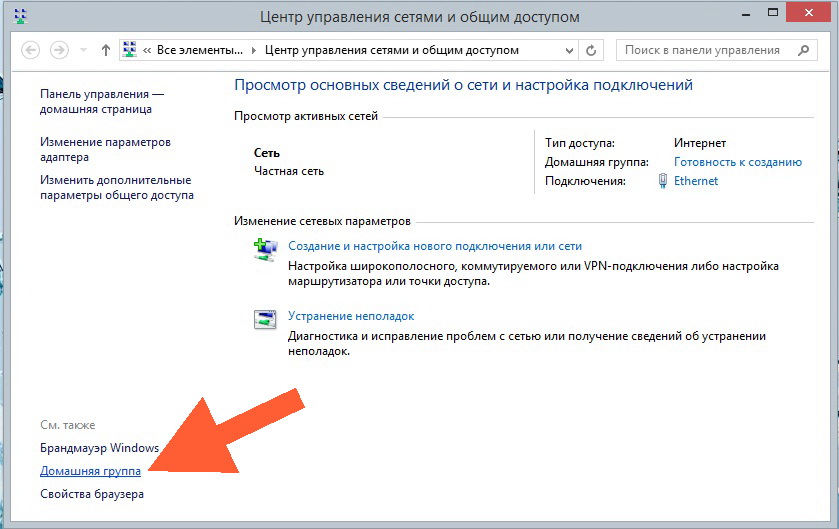Image resolution: width=839 pixels, height=529 pixels.
Task: Open the window system menu icon in the title bar
Action: tap(21, 17)
